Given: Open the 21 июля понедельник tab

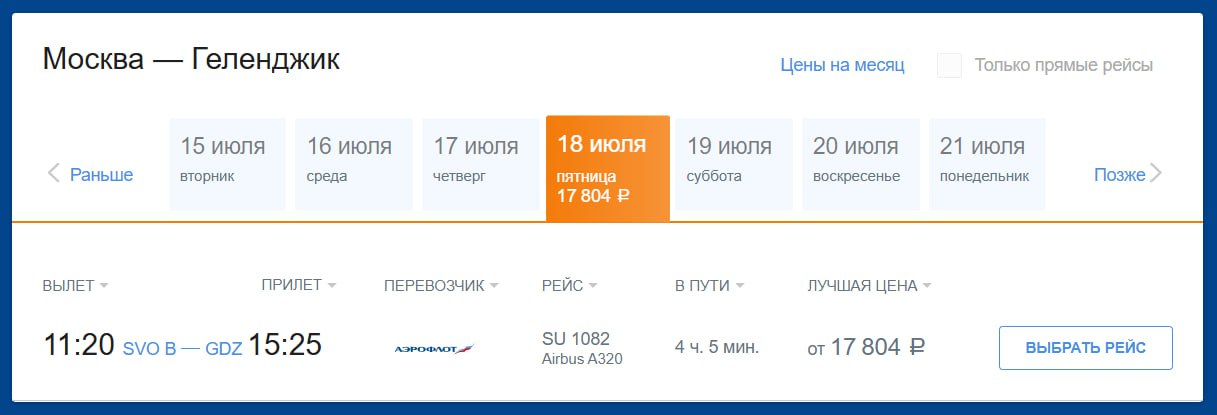Looking at the screenshot, I should tap(988, 164).
